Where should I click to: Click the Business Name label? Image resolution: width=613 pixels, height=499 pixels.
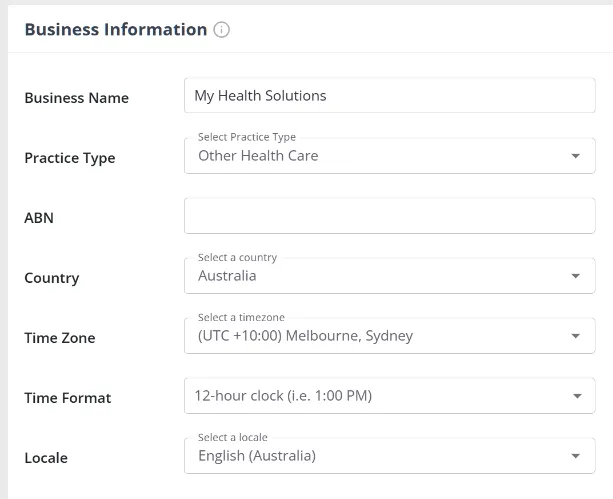pos(77,98)
